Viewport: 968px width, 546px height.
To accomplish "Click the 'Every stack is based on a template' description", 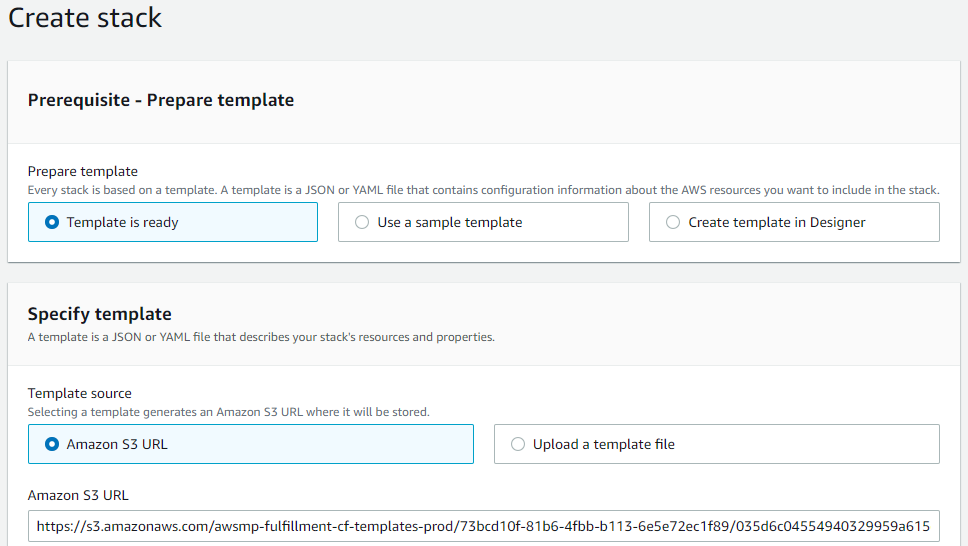I will [483, 190].
